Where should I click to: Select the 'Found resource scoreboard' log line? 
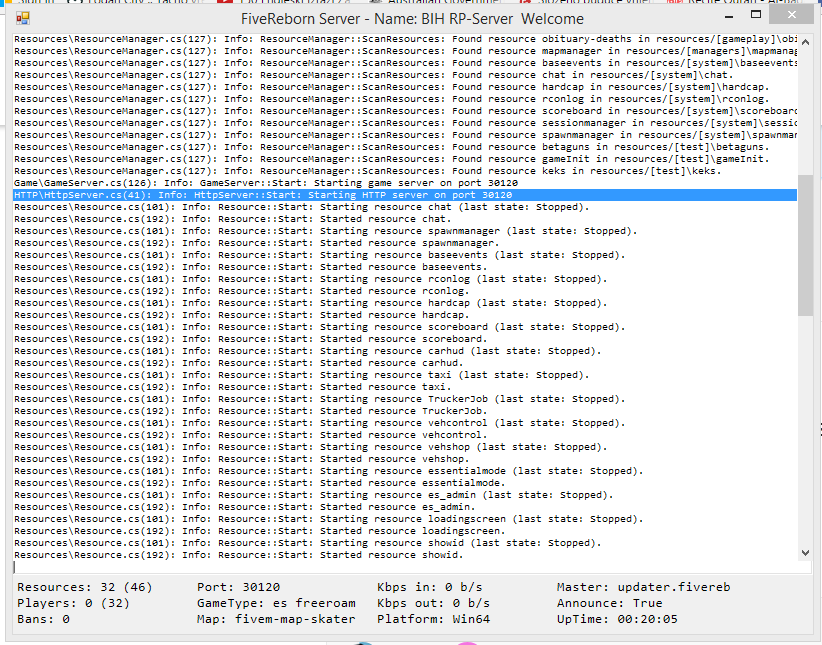tap(405, 111)
